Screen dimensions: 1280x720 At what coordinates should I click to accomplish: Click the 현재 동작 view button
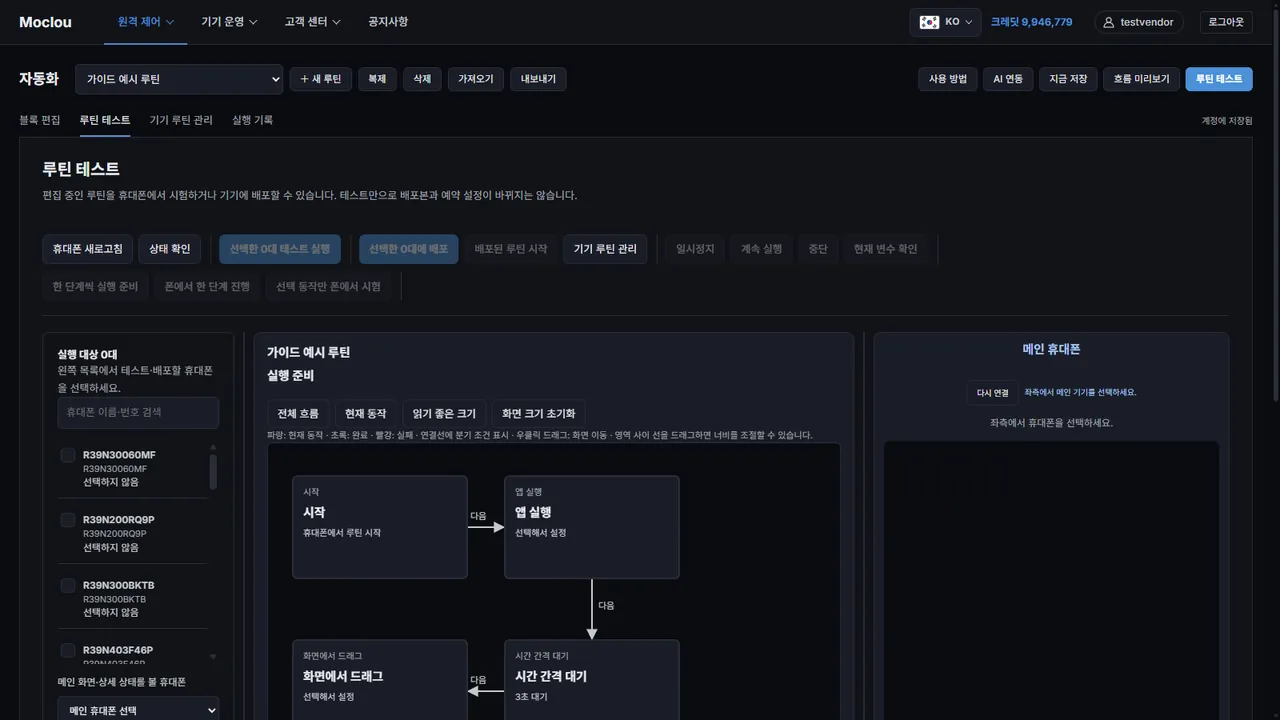pos(365,413)
